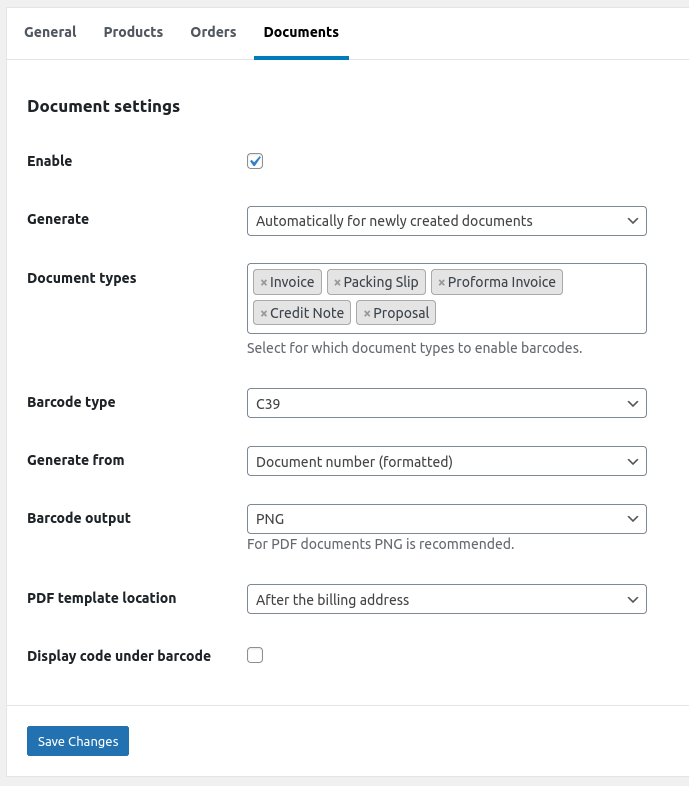Remove the Proforma Invoice tag
The height and width of the screenshot is (786, 689).
click(441, 283)
